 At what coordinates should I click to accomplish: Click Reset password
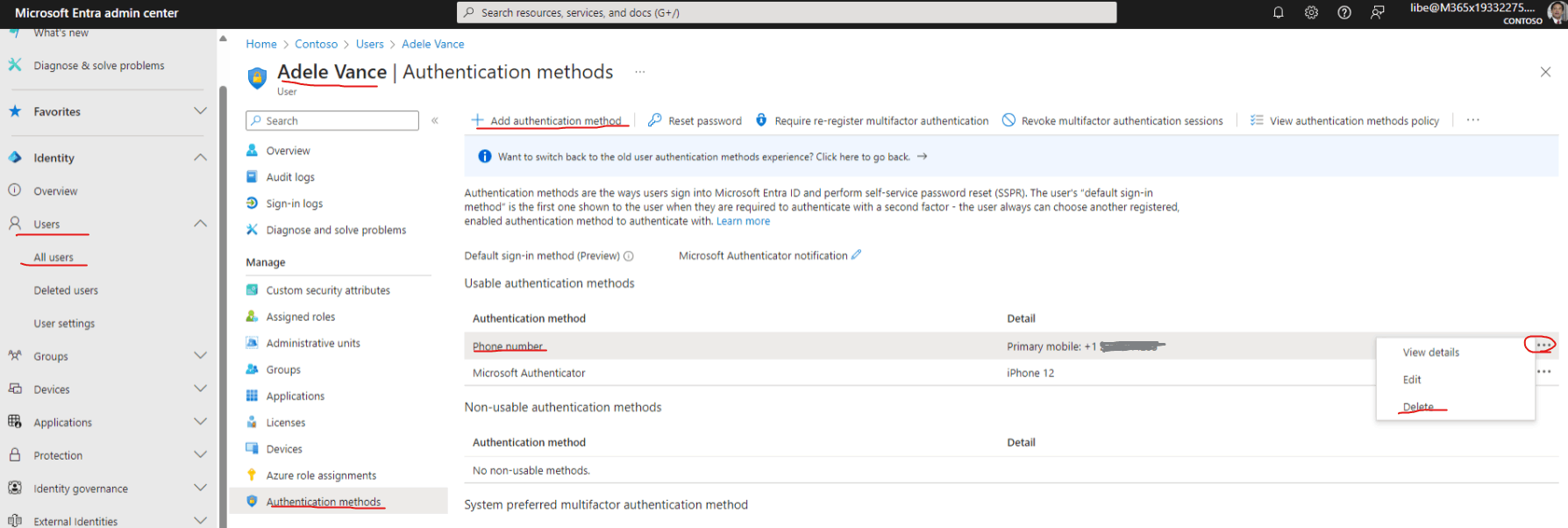point(695,120)
